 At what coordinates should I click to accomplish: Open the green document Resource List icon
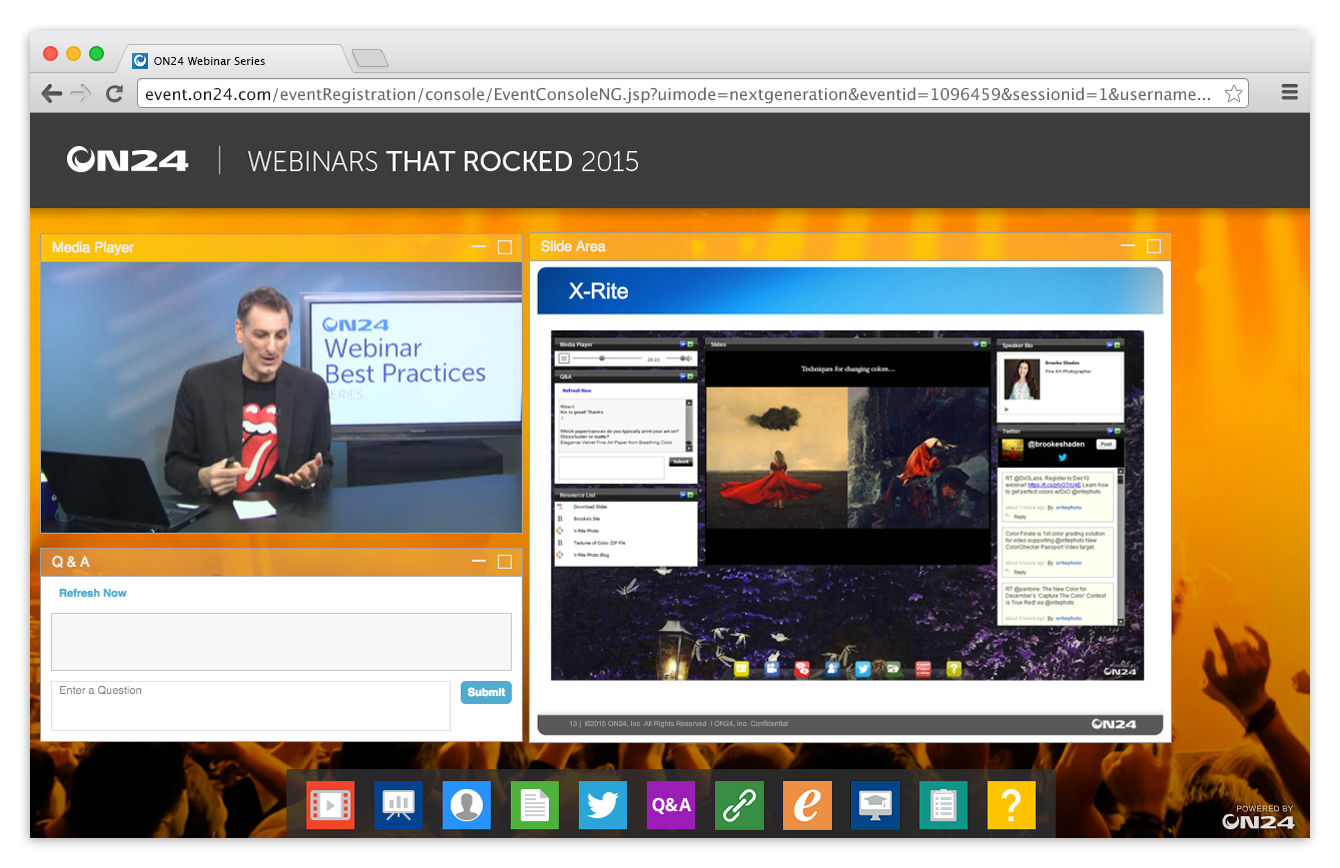[x=535, y=805]
